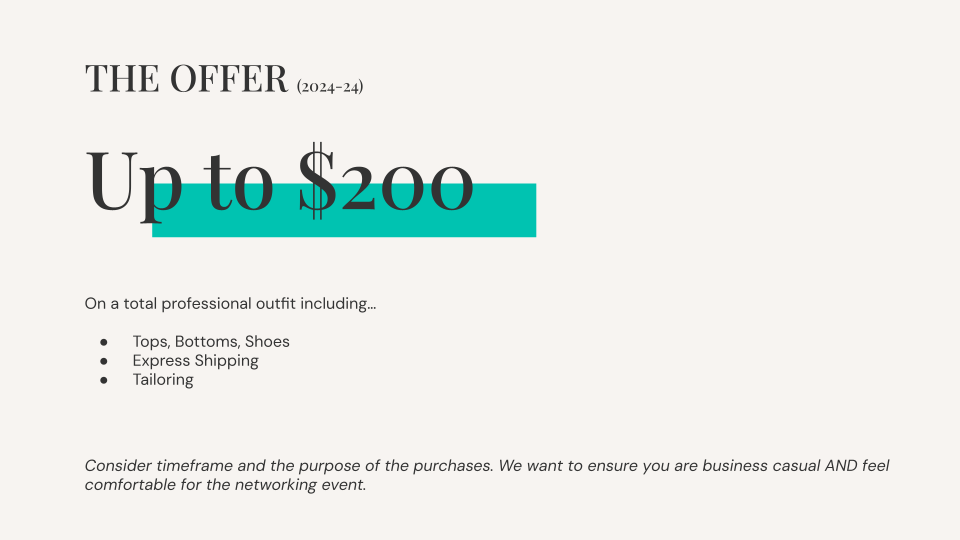
Task: Click the "On a total professional outfit including…" line
Action: (x=230, y=304)
